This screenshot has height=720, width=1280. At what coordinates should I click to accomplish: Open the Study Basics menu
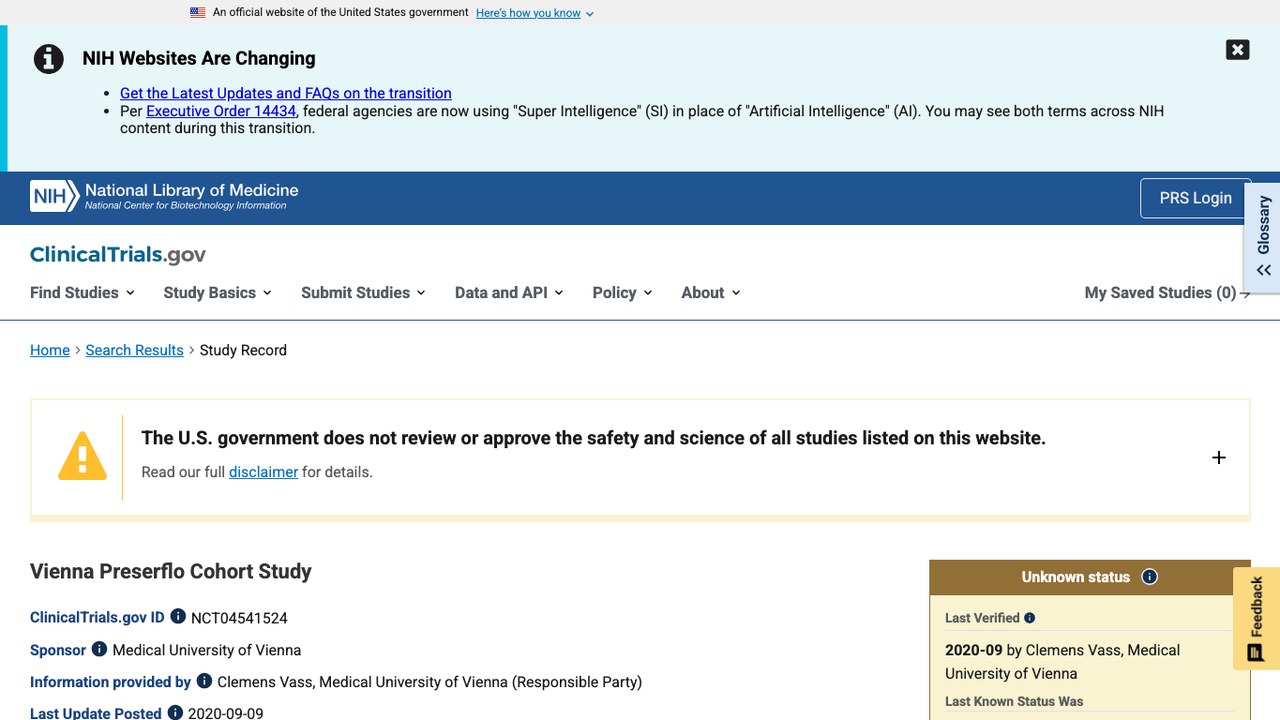(x=217, y=293)
